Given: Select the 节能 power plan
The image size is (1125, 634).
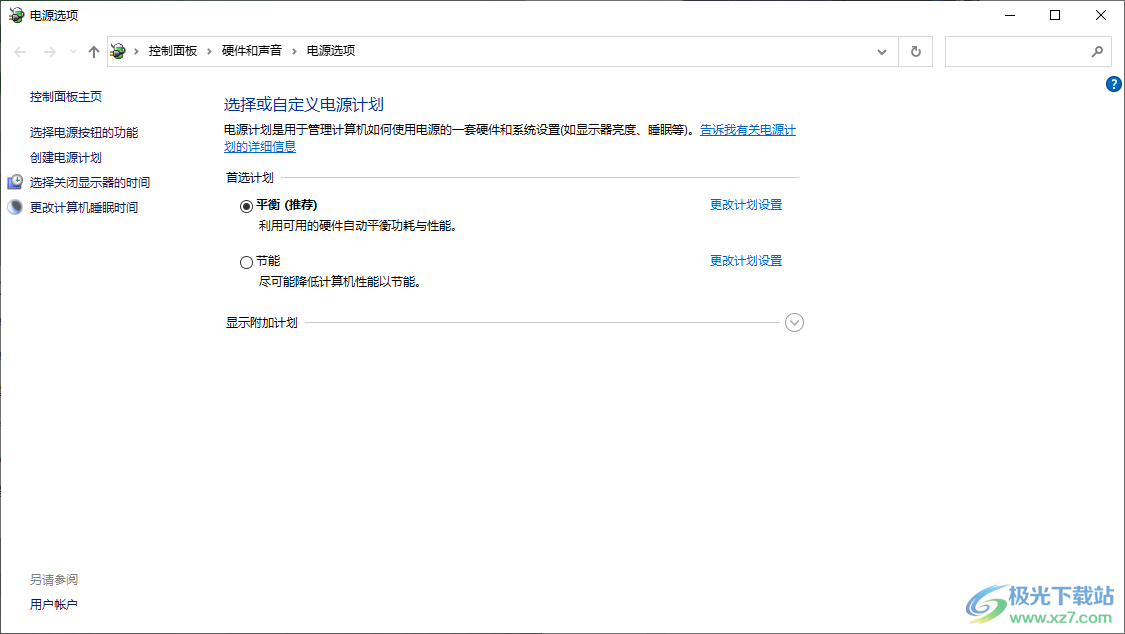Looking at the screenshot, I should coord(245,262).
